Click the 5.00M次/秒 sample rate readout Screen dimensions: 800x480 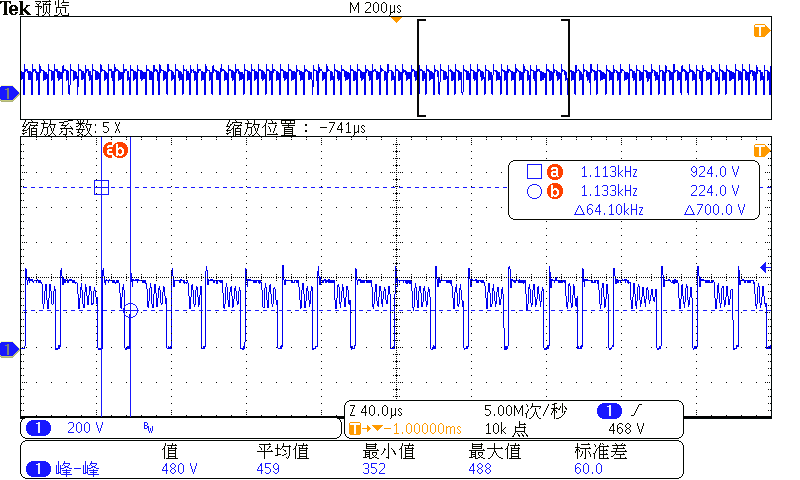pyautogui.click(x=525, y=411)
